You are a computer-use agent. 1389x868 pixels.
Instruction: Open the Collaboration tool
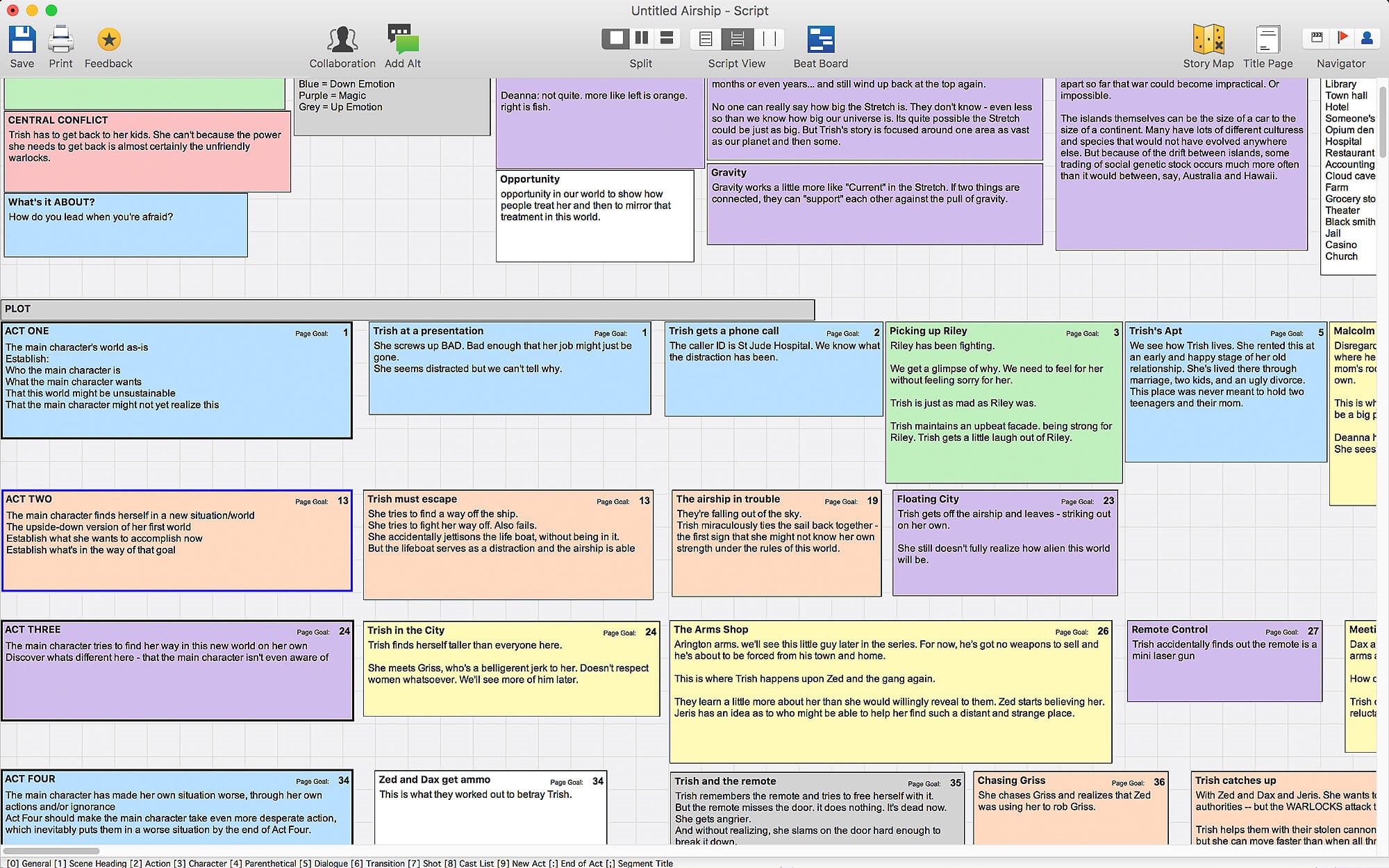click(x=342, y=40)
